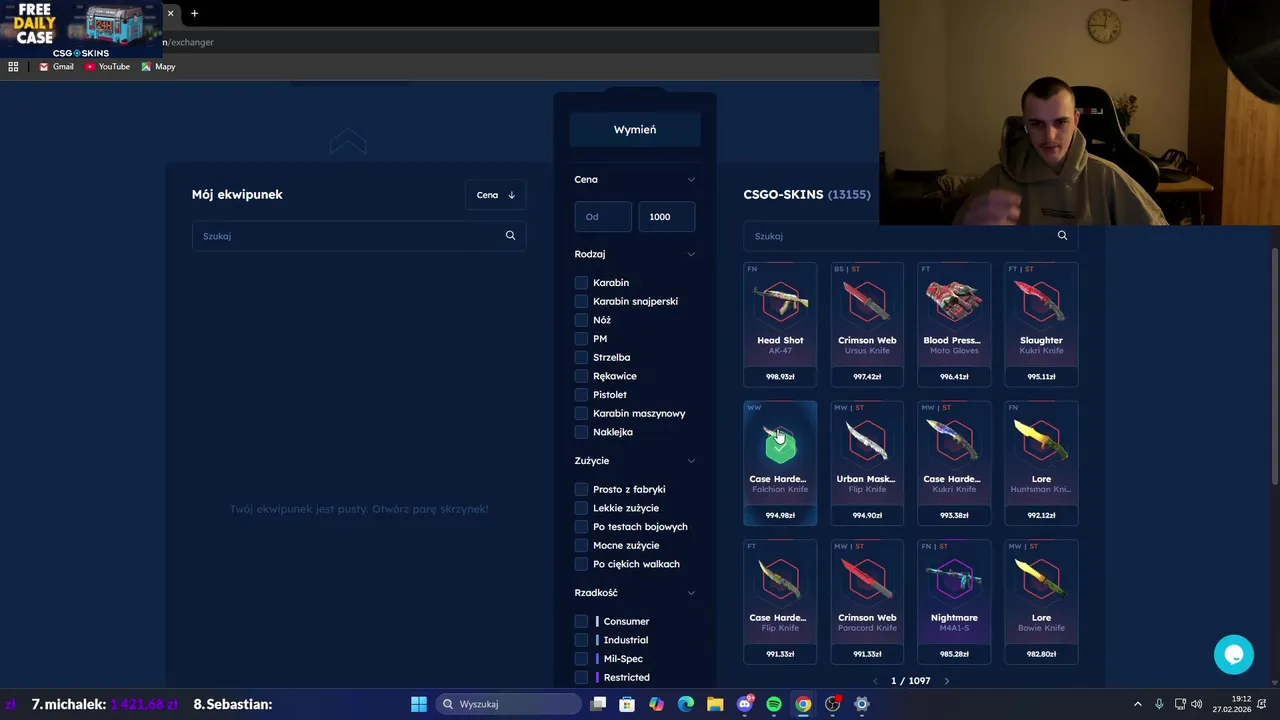This screenshot has width=1280, height=720.
Task: Open File Explorer from taskbar
Action: point(715,704)
